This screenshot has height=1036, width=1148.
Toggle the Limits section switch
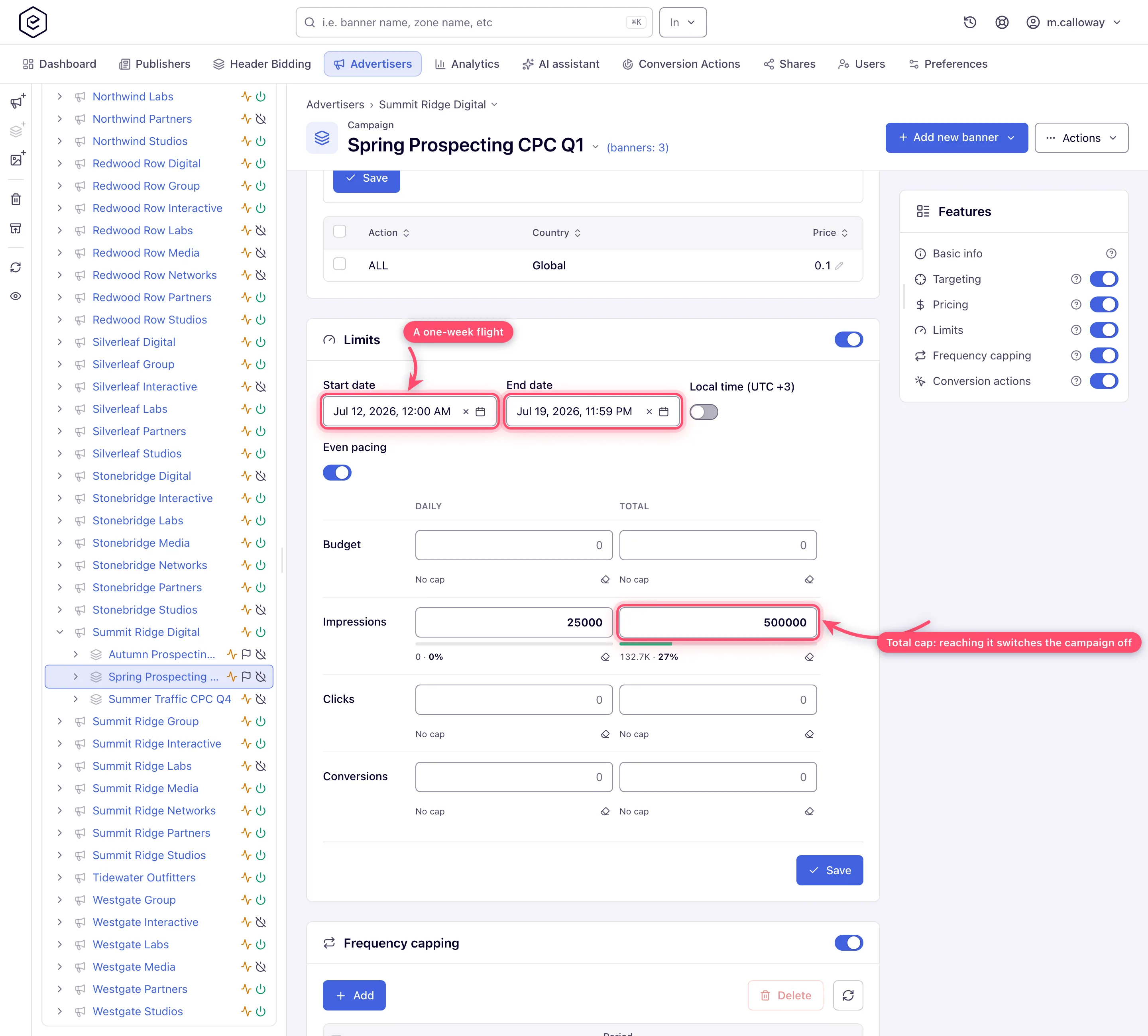pyautogui.click(x=849, y=340)
